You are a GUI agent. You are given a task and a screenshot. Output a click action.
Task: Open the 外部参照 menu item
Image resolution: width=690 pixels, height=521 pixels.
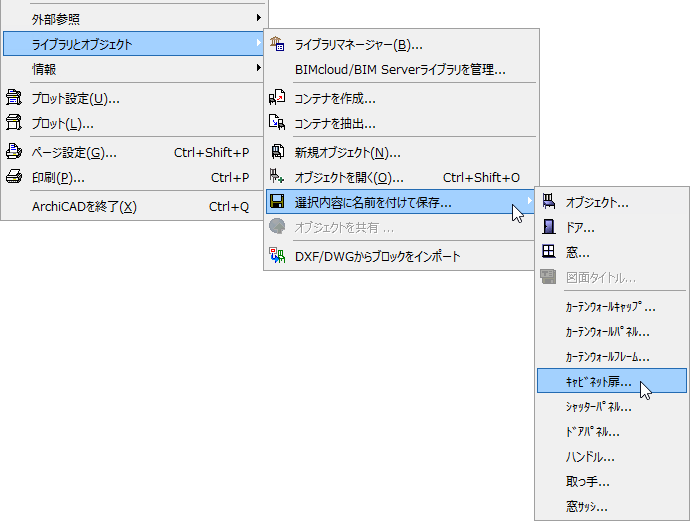pos(134,18)
